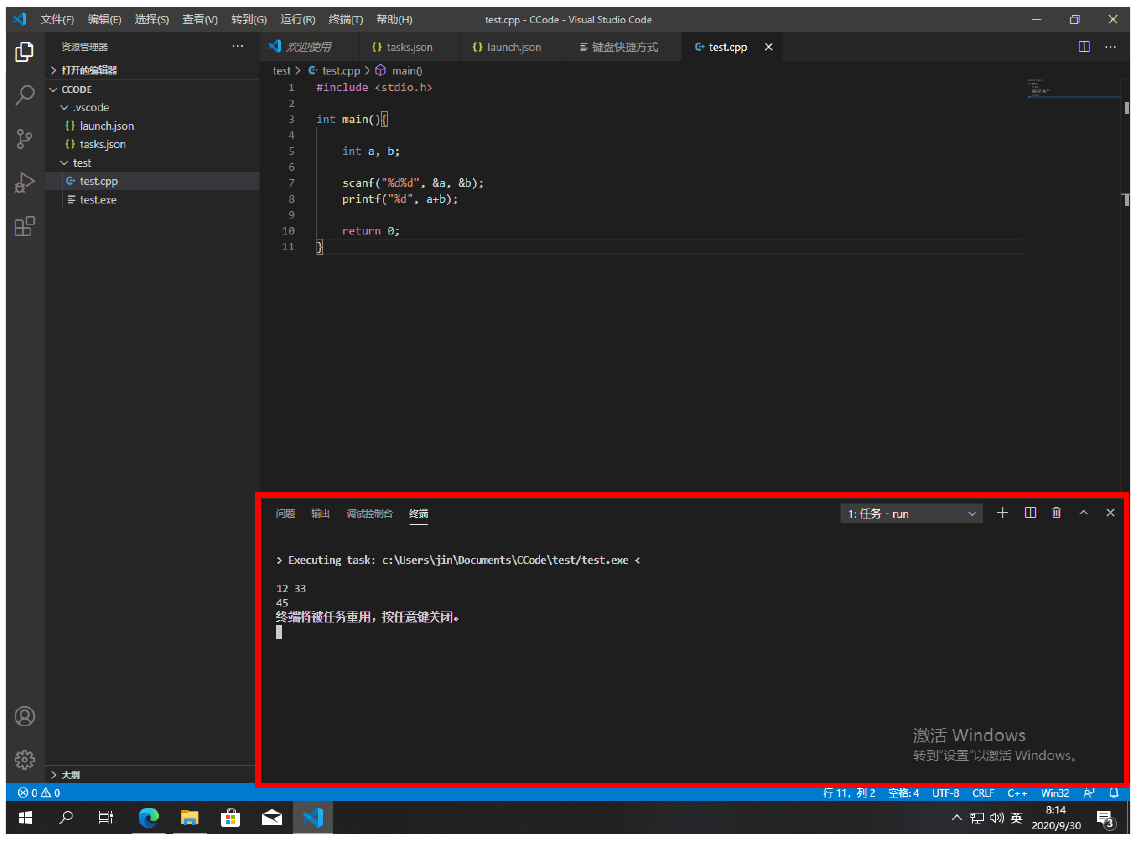Expand the 打开的编辑器 section
This screenshot has width=1139, height=841.
89,70
